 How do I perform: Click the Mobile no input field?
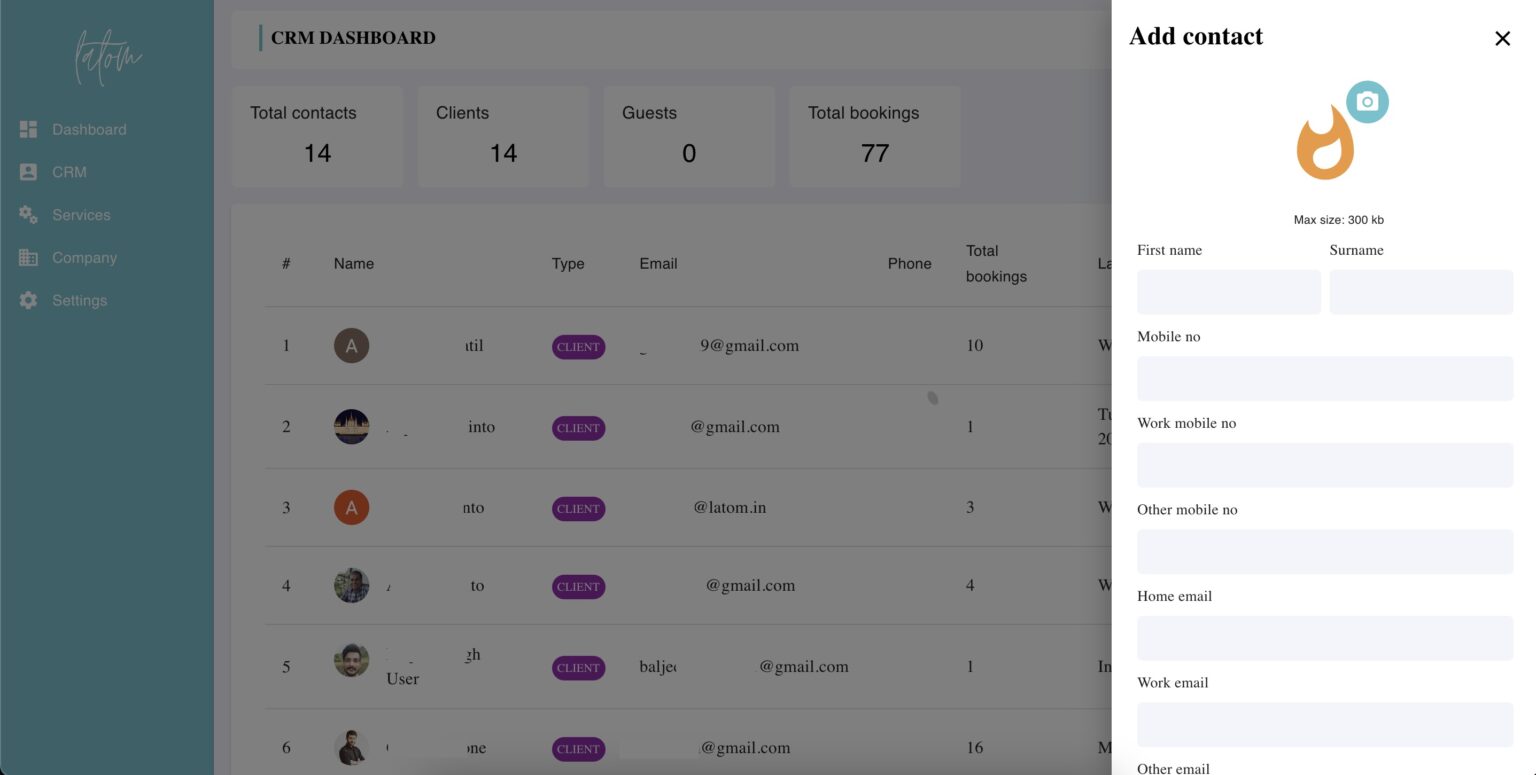pyautogui.click(x=1324, y=378)
